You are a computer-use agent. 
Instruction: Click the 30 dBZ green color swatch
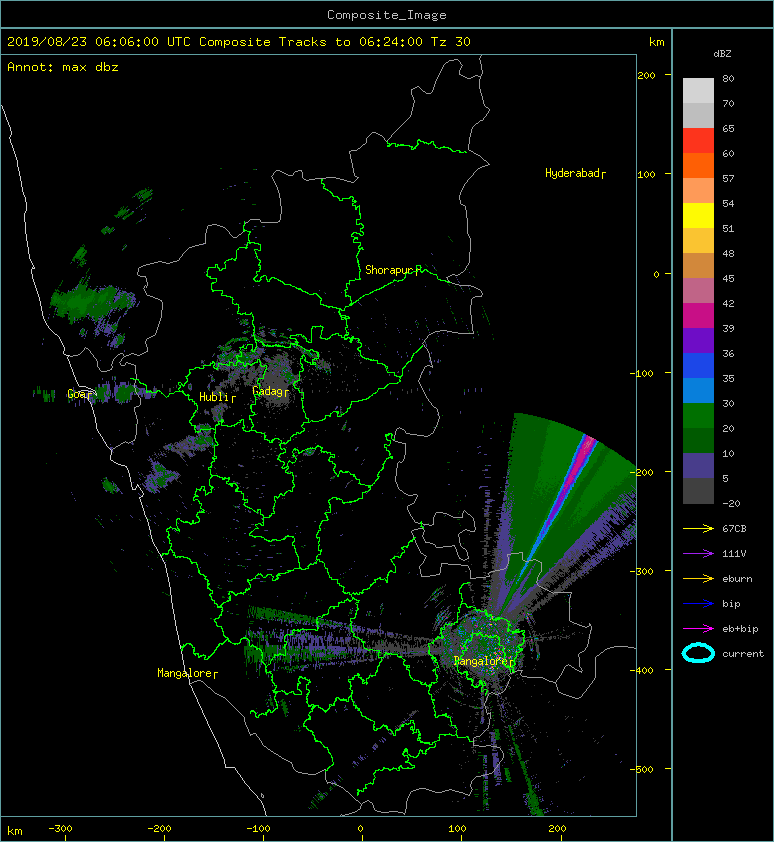click(x=698, y=416)
